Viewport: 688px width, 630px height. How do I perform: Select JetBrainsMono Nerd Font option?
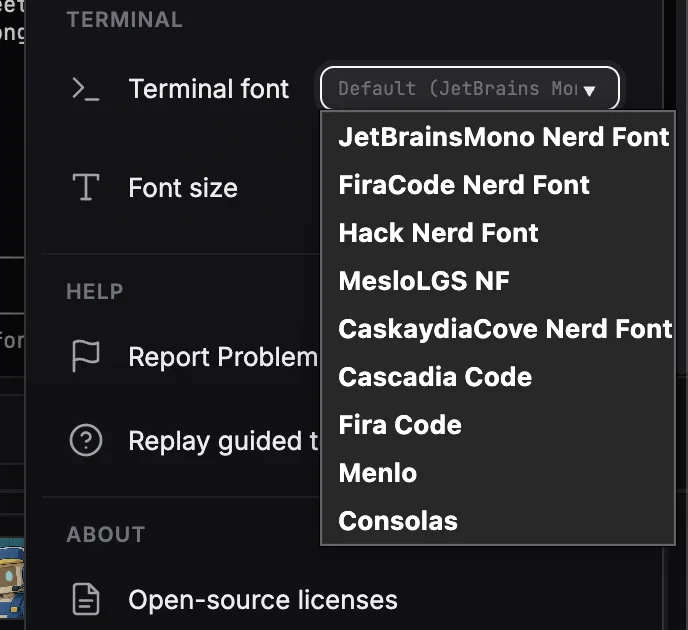498,137
